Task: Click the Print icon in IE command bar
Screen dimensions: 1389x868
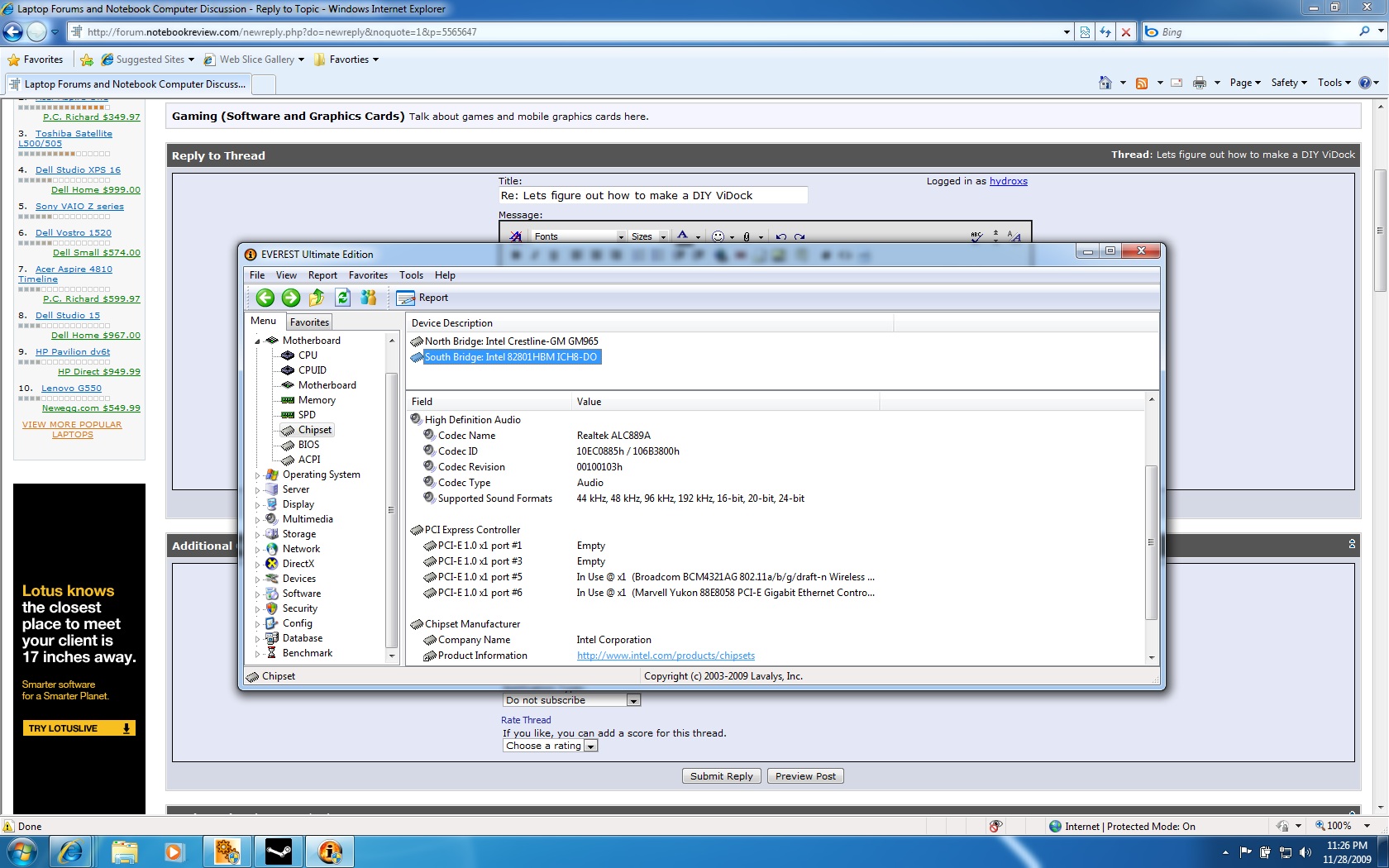Action: click(x=1199, y=83)
